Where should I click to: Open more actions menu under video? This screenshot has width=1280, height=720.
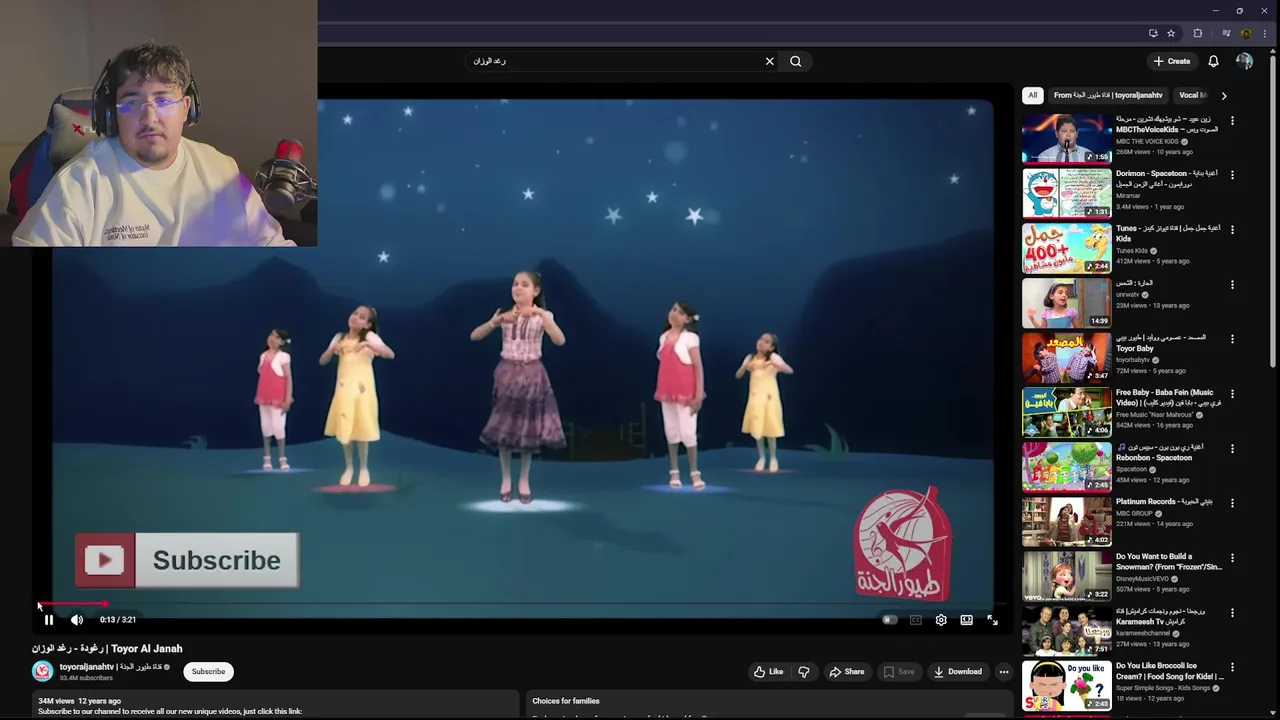pos(1004,672)
